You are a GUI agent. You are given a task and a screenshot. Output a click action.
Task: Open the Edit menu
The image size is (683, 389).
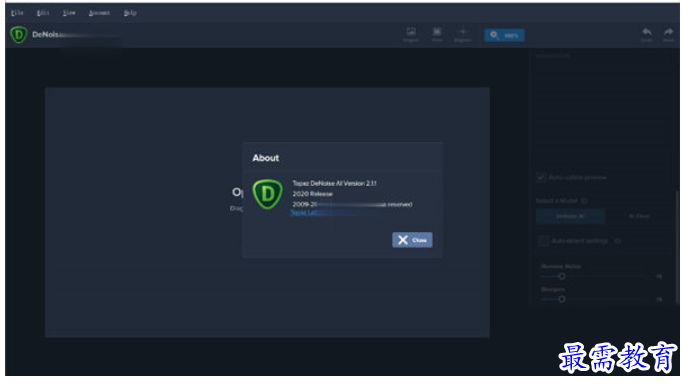coord(43,13)
